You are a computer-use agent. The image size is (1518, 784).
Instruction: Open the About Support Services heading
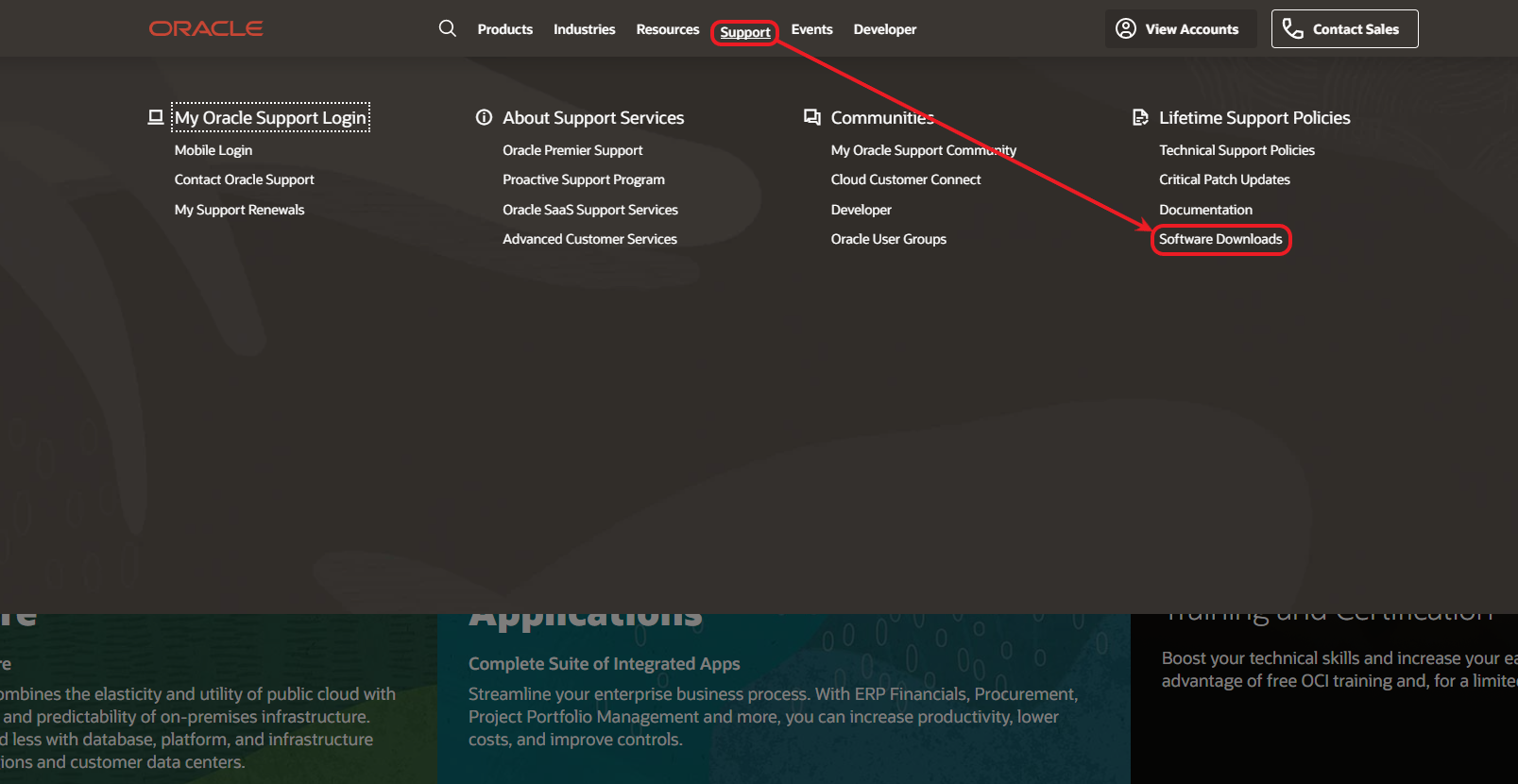[593, 117]
